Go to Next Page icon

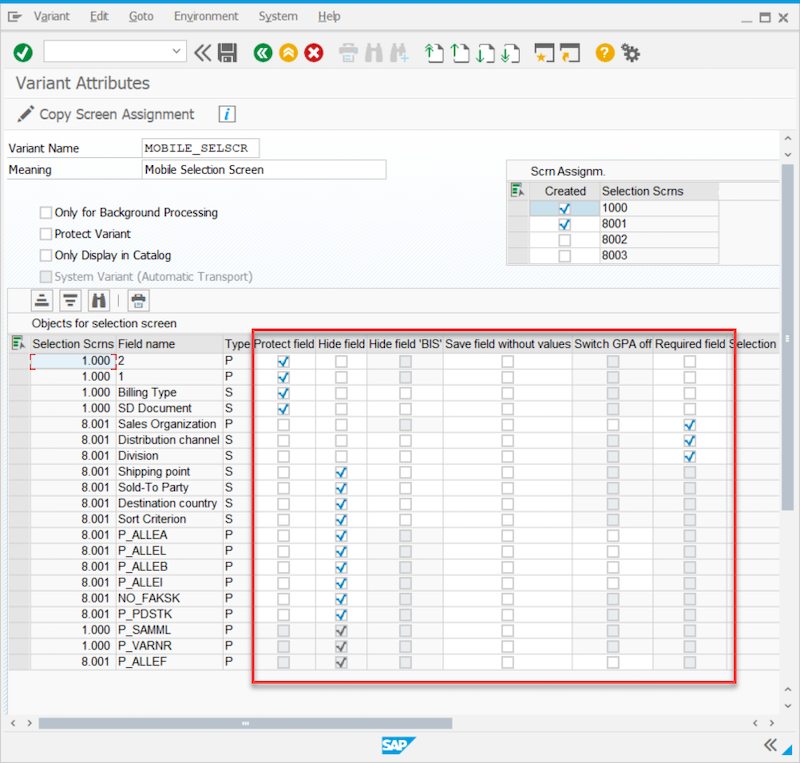(x=485, y=53)
